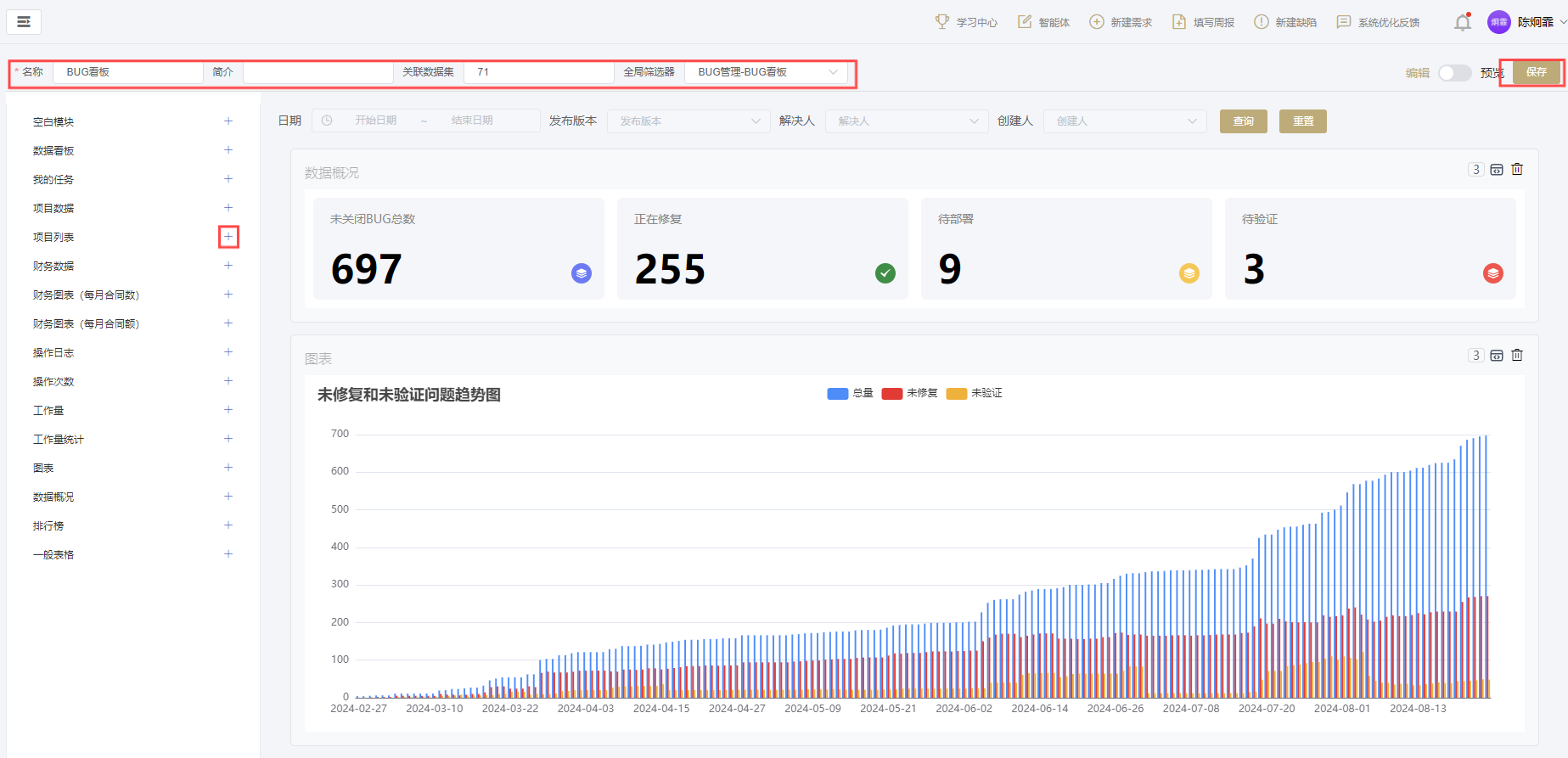Add the 财务数据 component with its plus icon

(228, 266)
